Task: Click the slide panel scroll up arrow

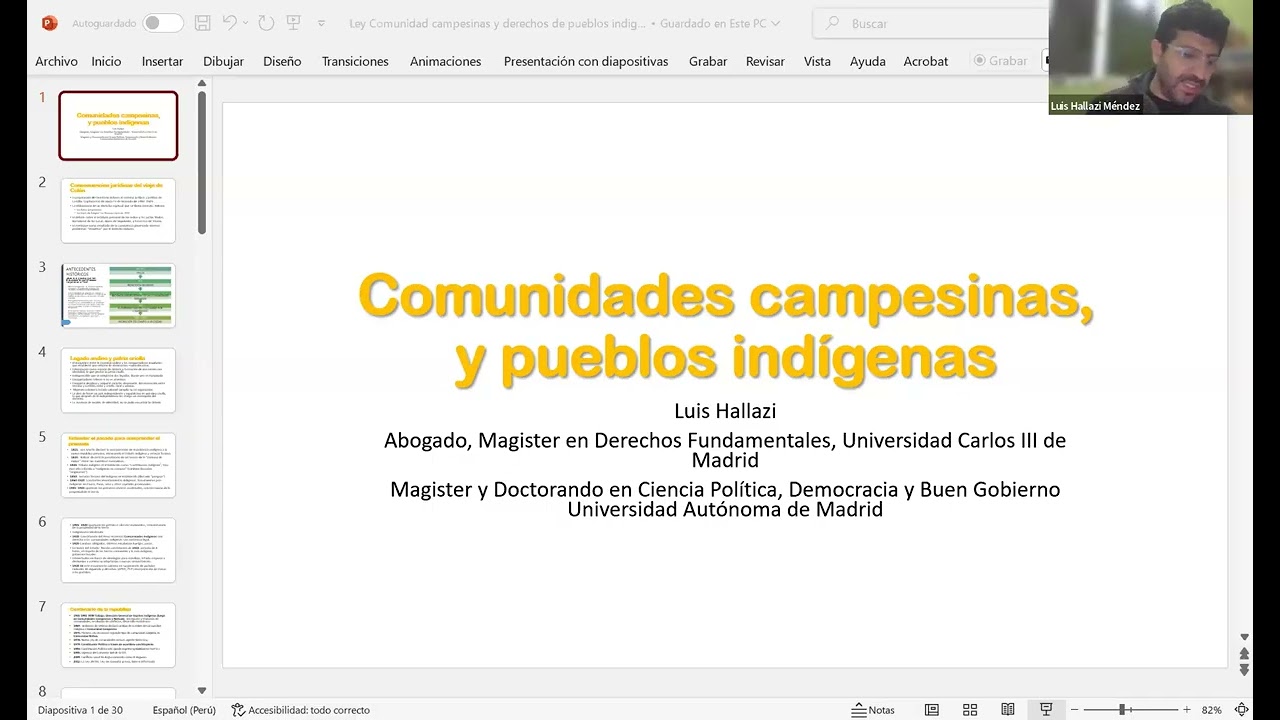Action: click(x=201, y=85)
